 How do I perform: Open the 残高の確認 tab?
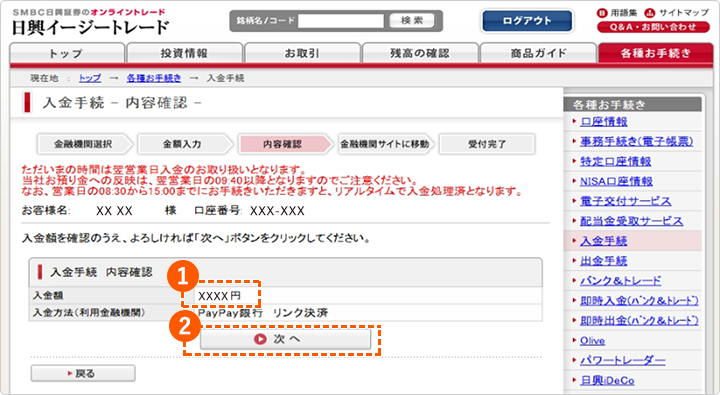[x=420, y=53]
